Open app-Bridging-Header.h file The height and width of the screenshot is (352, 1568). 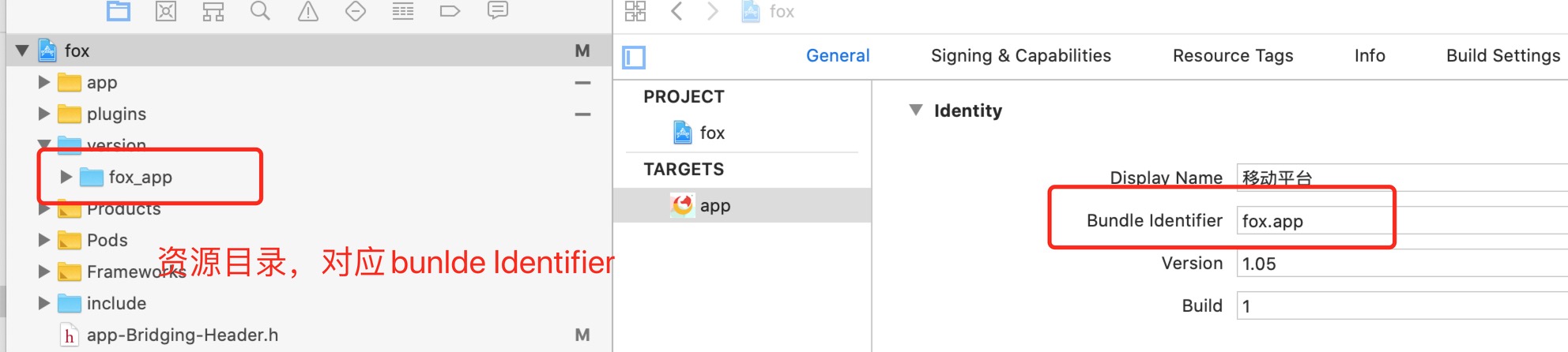point(182,335)
